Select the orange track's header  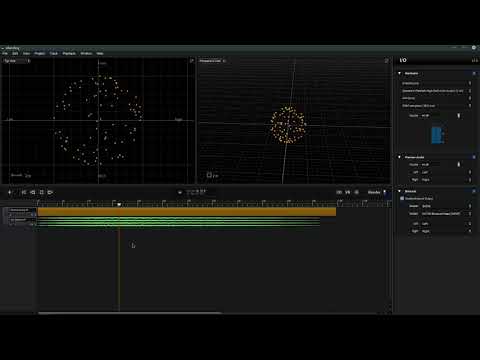click(x=19, y=212)
